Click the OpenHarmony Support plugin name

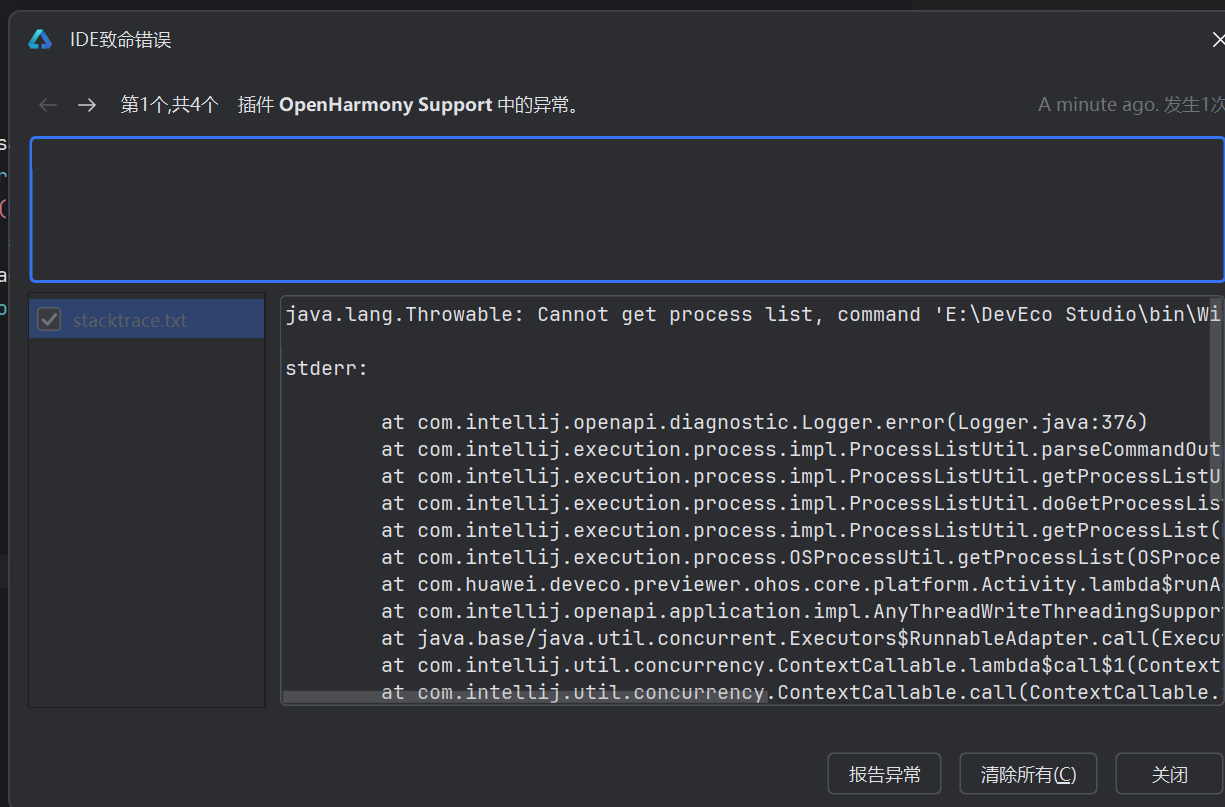[x=385, y=105]
